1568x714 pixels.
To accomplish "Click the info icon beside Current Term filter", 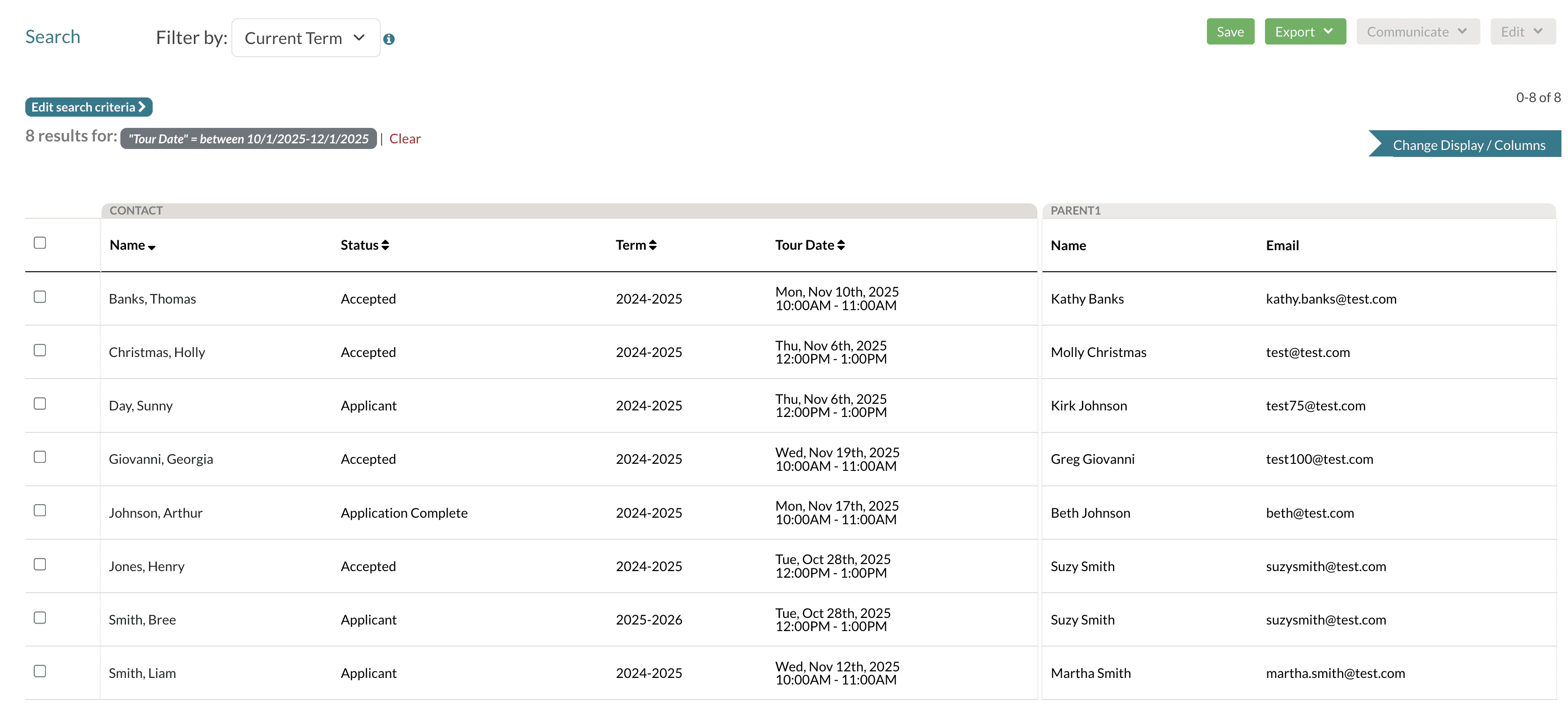I will tap(389, 39).
